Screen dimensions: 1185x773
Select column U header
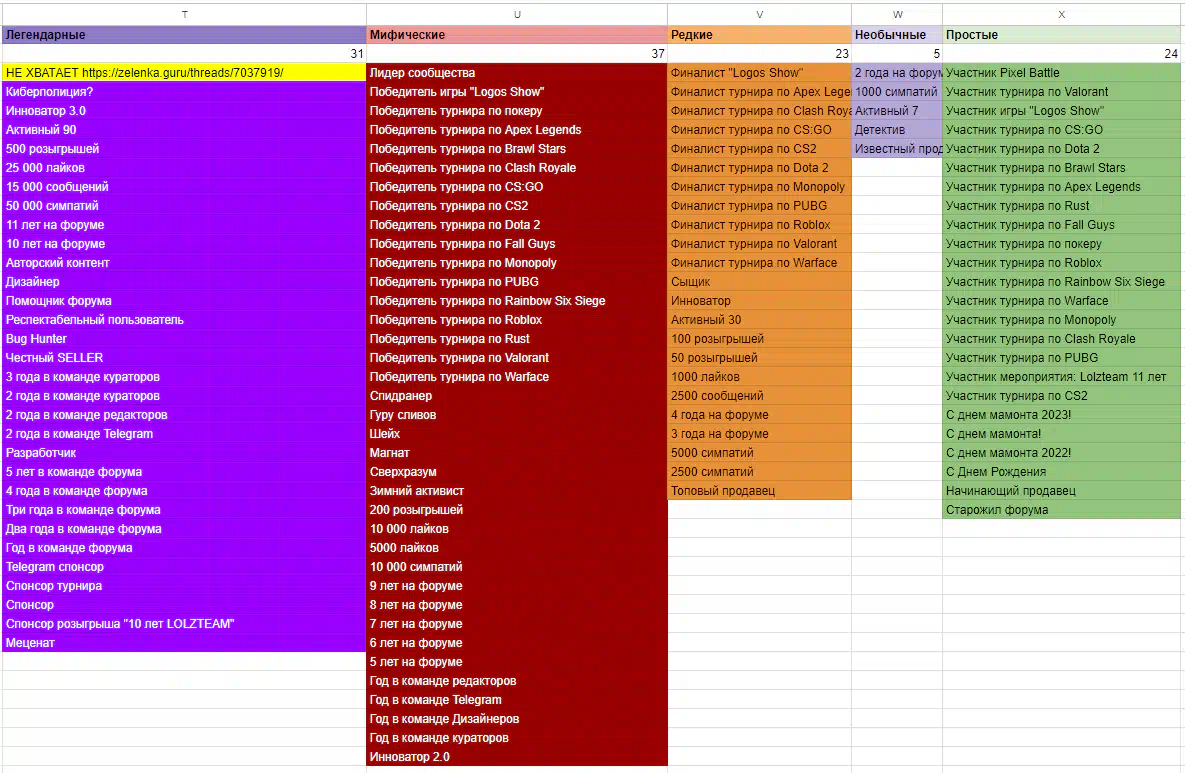tap(517, 14)
